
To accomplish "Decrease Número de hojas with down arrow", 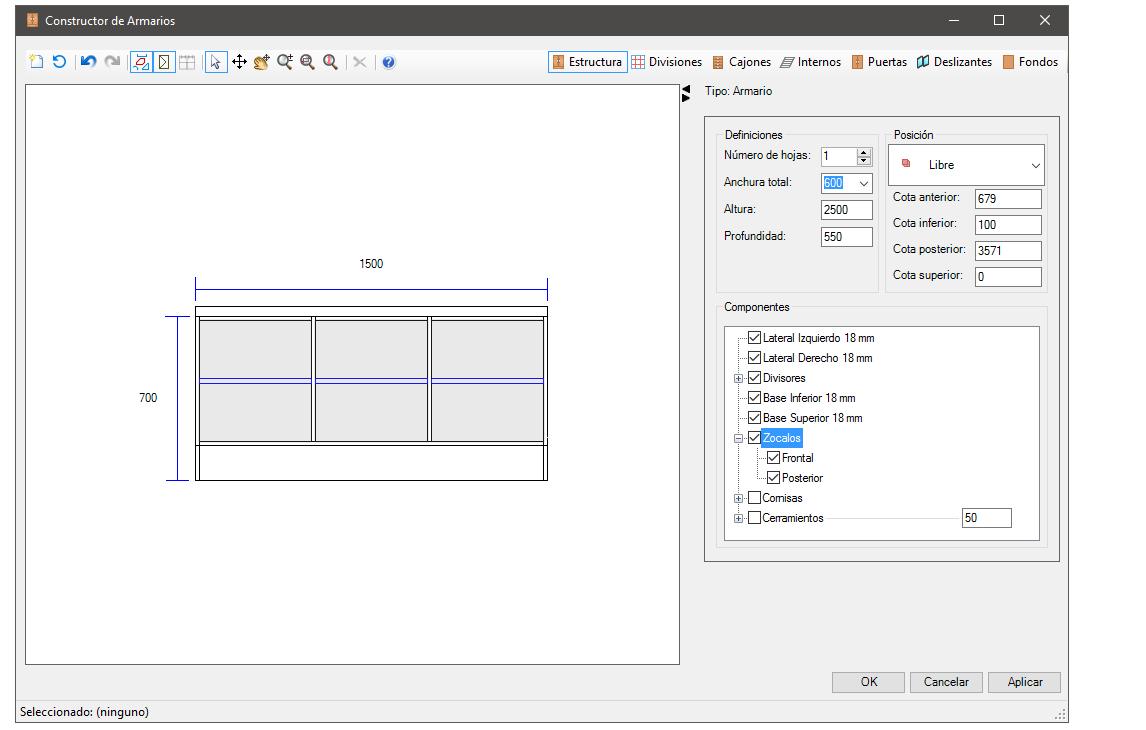I will tap(864, 161).
